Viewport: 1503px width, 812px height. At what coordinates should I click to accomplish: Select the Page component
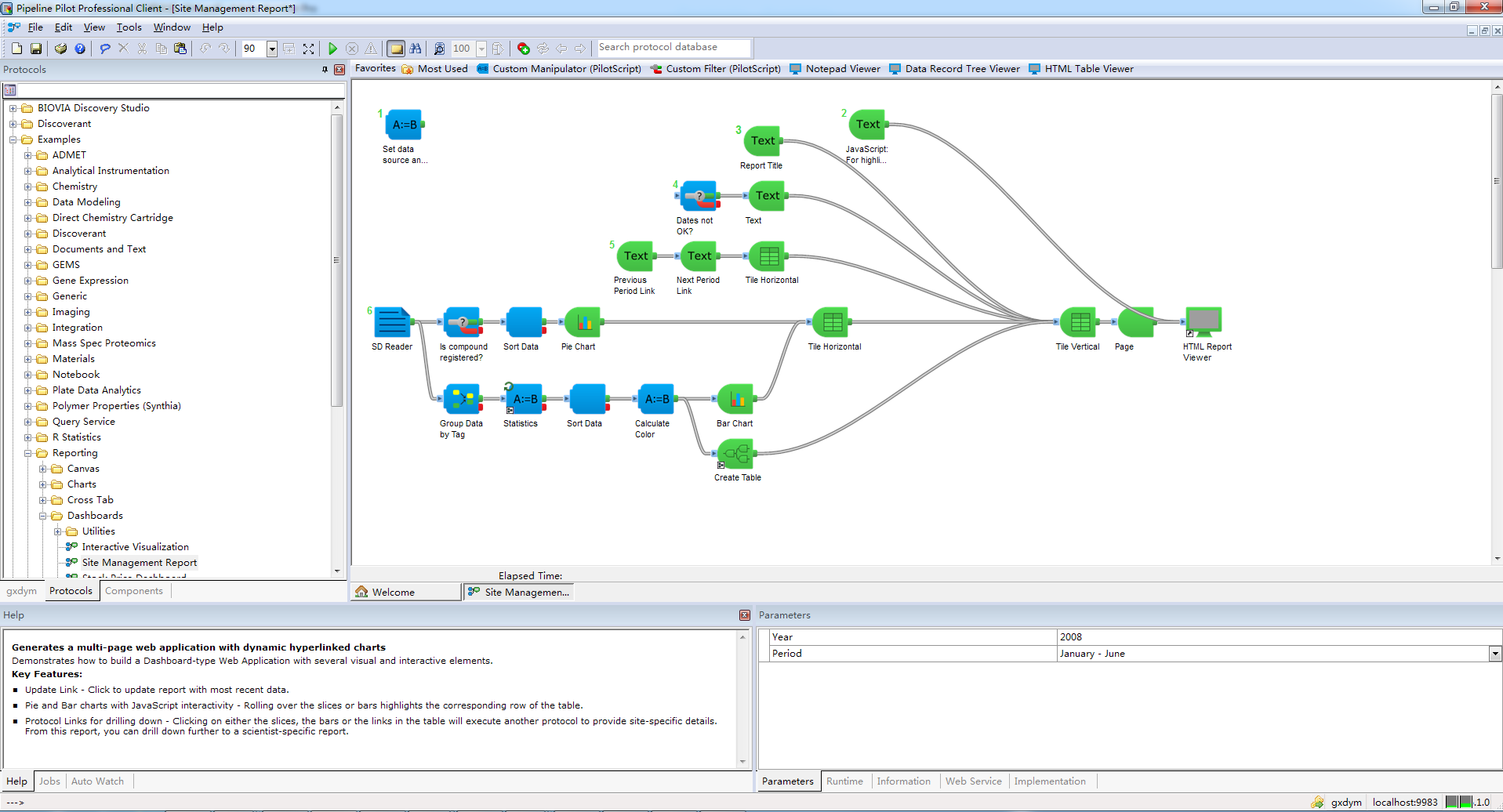pos(1135,321)
